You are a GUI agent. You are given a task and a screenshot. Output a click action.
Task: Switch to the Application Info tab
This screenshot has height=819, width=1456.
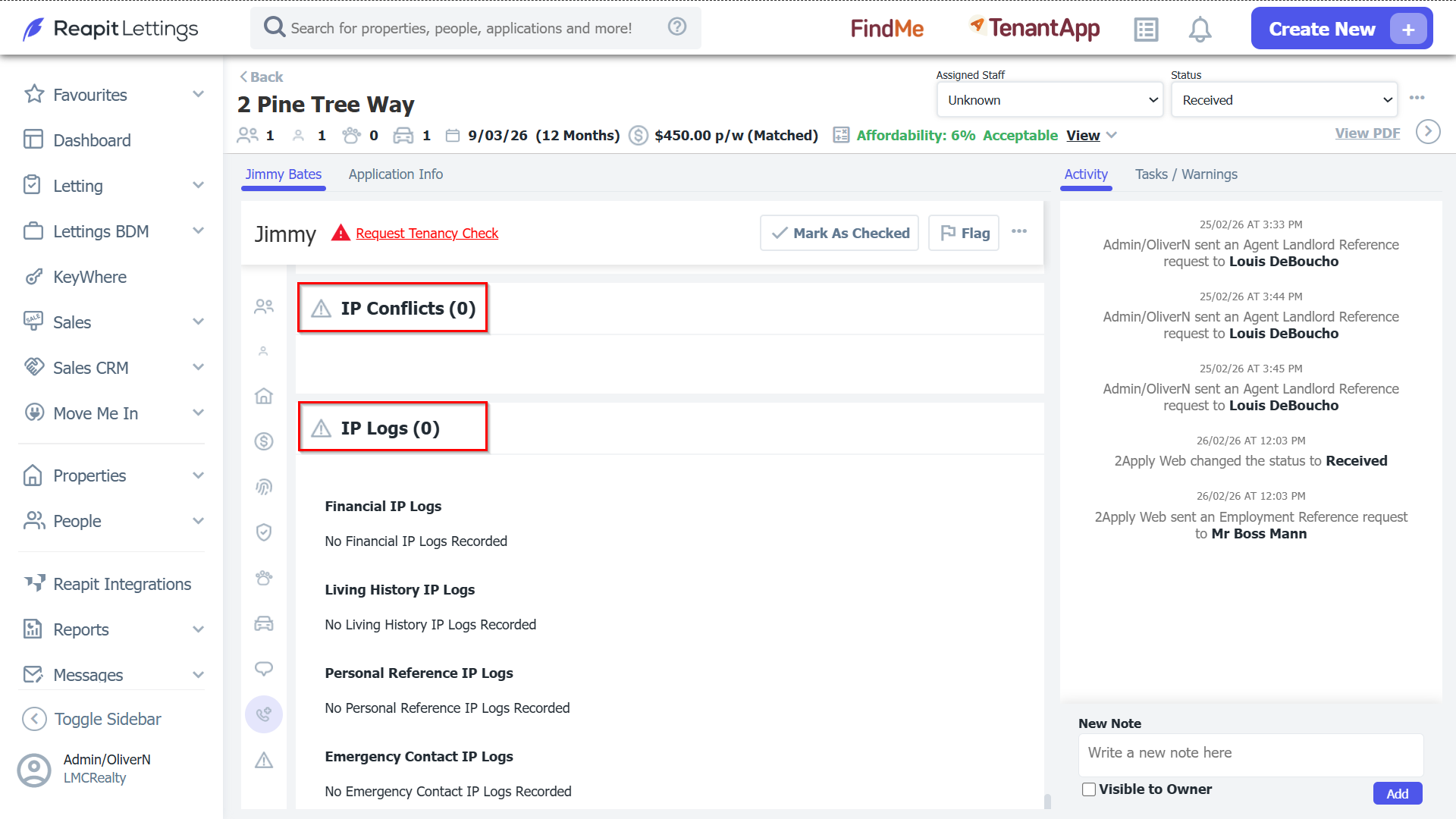[396, 174]
